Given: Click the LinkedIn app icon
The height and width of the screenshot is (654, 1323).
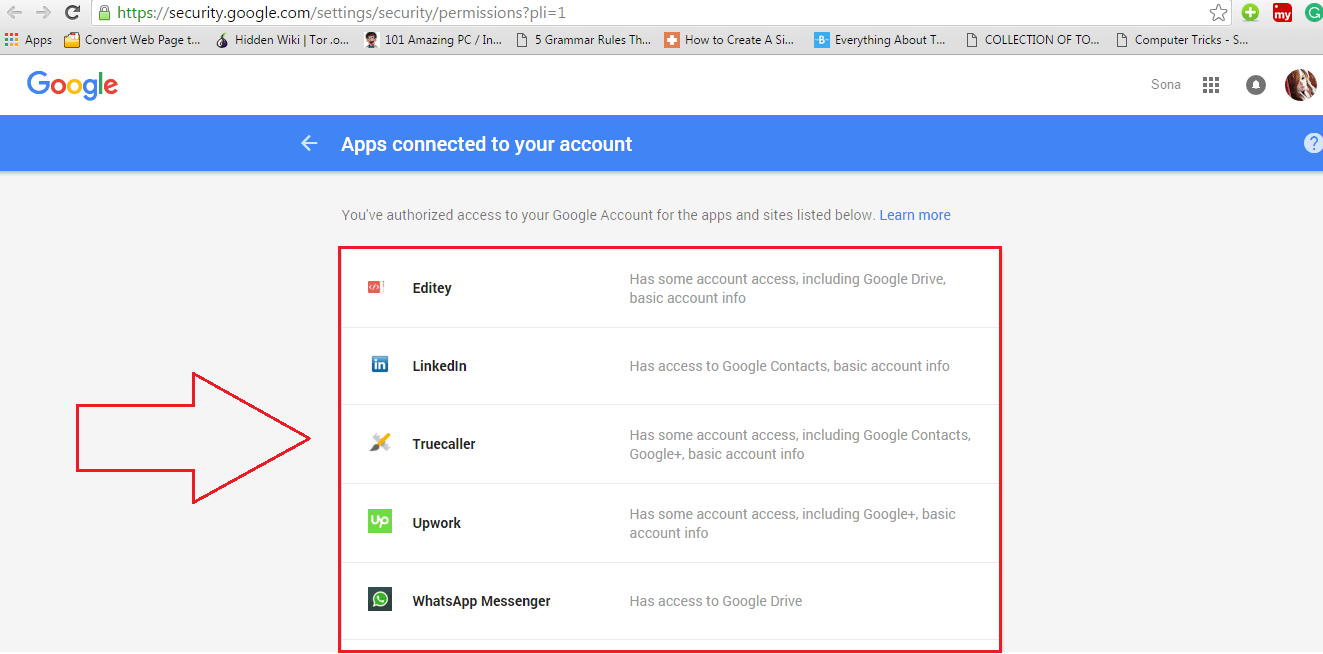Looking at the screenshot, I should pyautogui.click(x=380, y=365).
